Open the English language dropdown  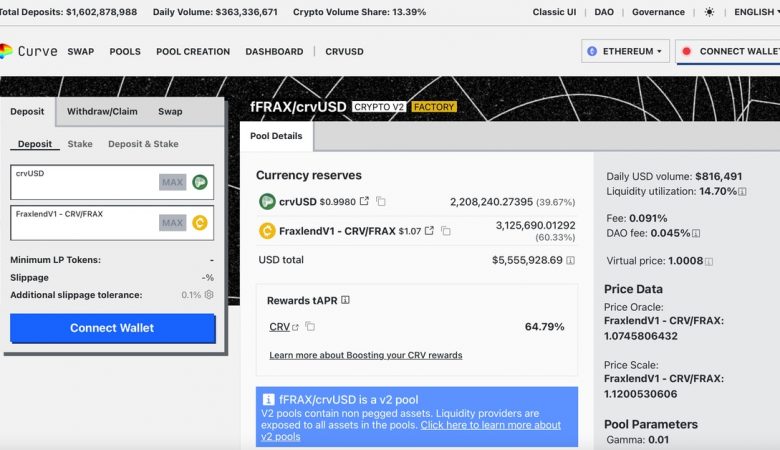click(757, 12)
